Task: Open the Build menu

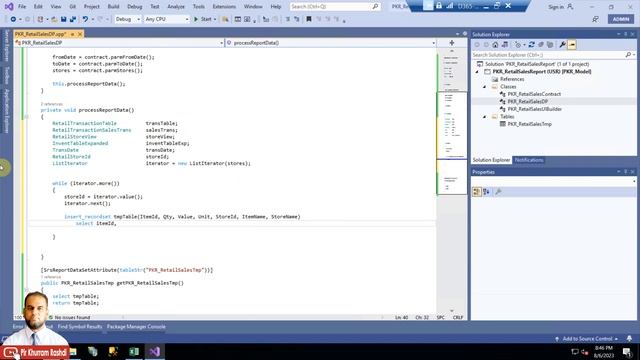Action: point(113,7)
